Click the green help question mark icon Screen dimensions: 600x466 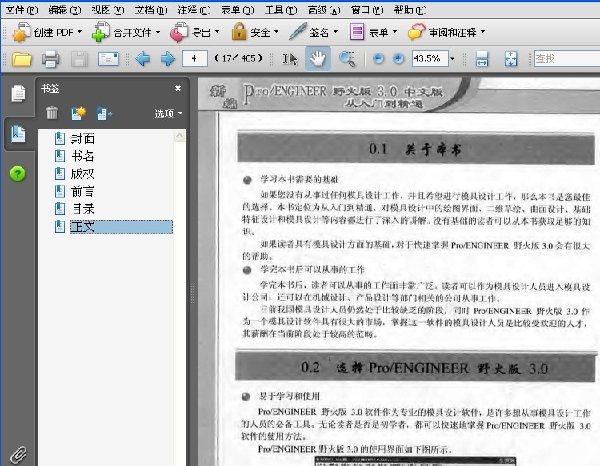point(18,174)
